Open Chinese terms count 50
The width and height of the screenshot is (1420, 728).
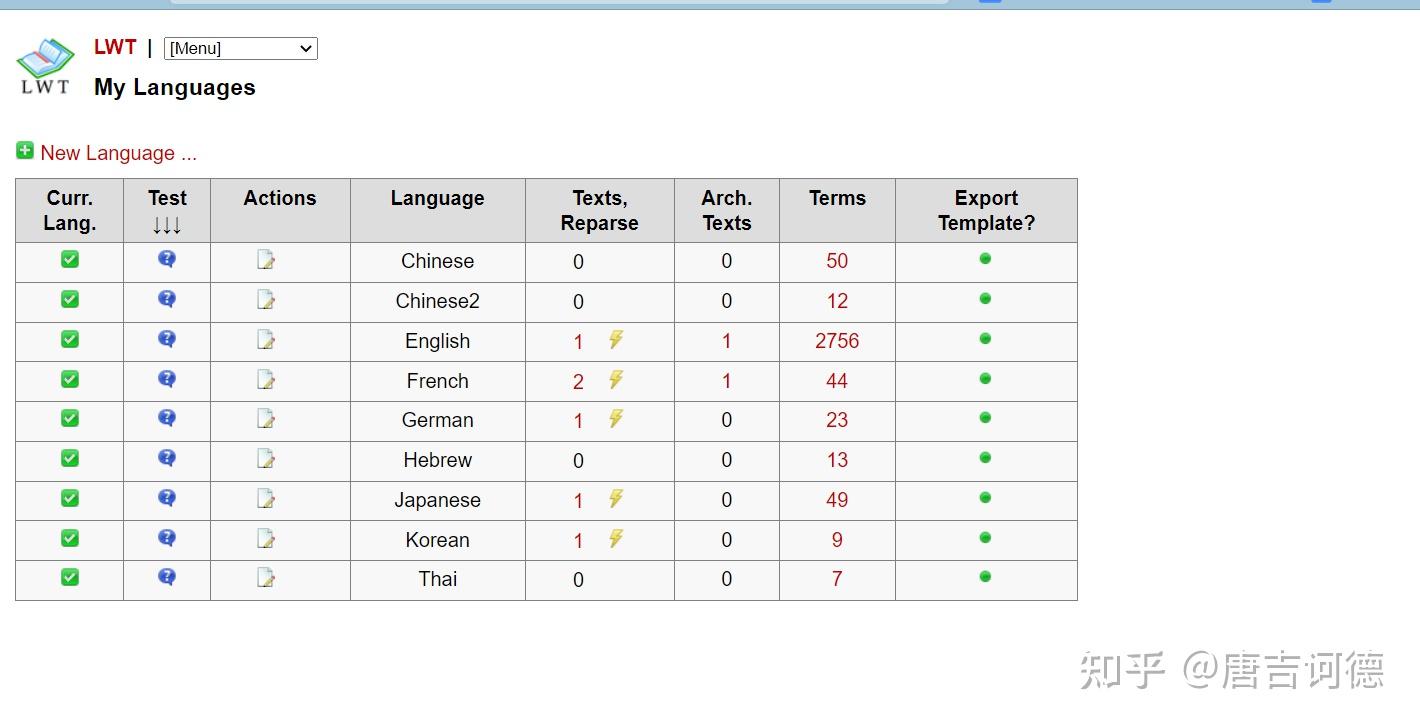tap(837, 261)
